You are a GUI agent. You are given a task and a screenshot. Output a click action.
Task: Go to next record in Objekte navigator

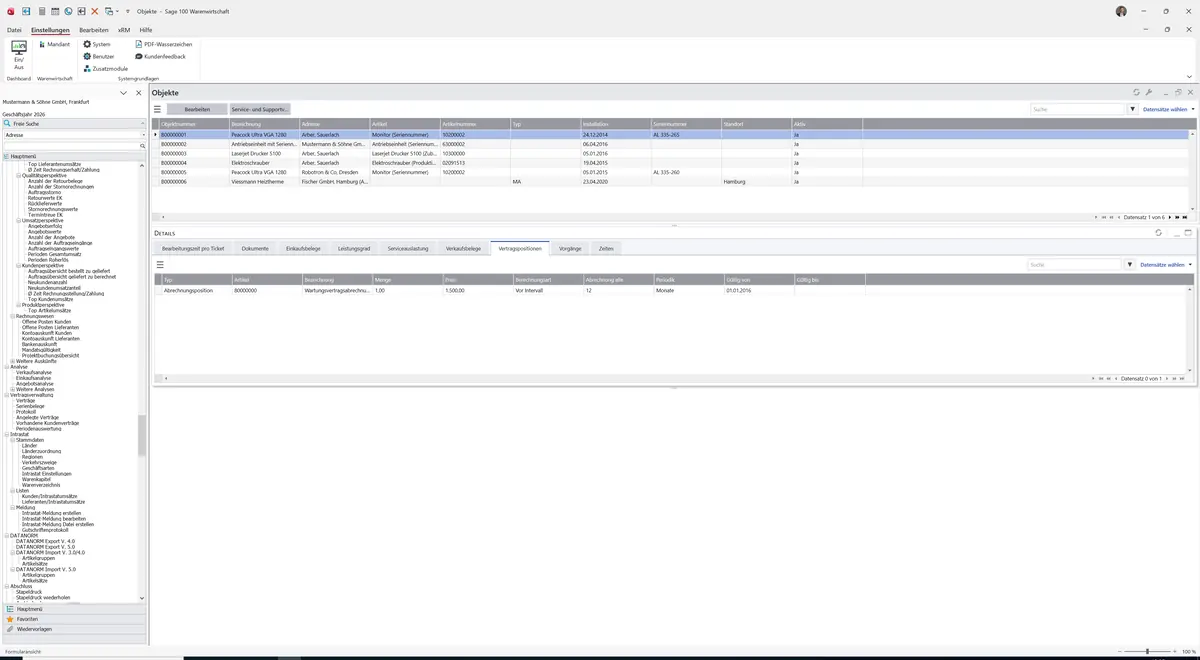[x=1170, y=217]
